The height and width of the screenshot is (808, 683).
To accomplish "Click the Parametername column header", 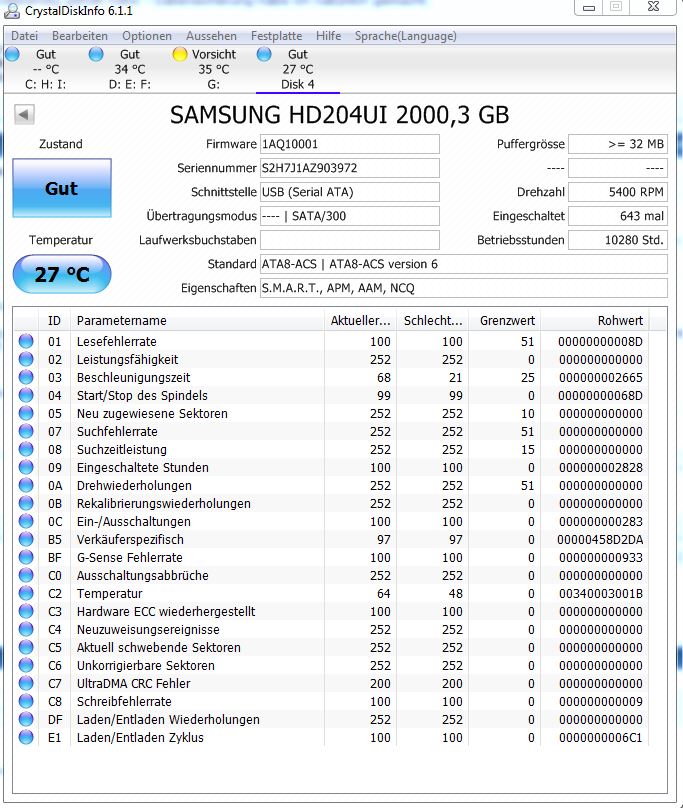I will tap(197, 321).
